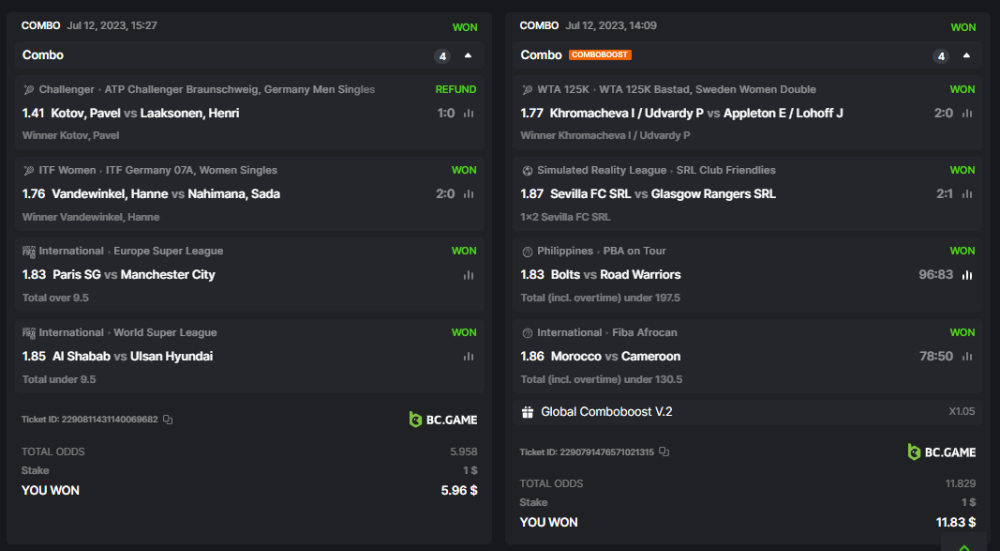Viewport: 1000px width, 551px height.
Task: Click the left ticket BC.GAME logo
Action: [443, 420]
